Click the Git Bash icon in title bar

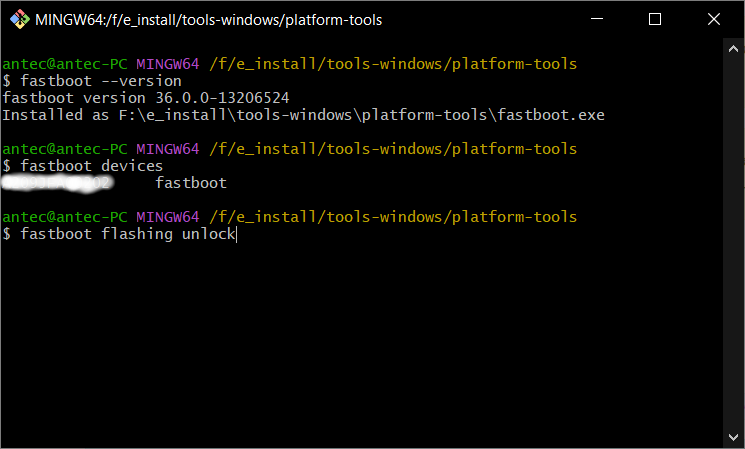18,19
